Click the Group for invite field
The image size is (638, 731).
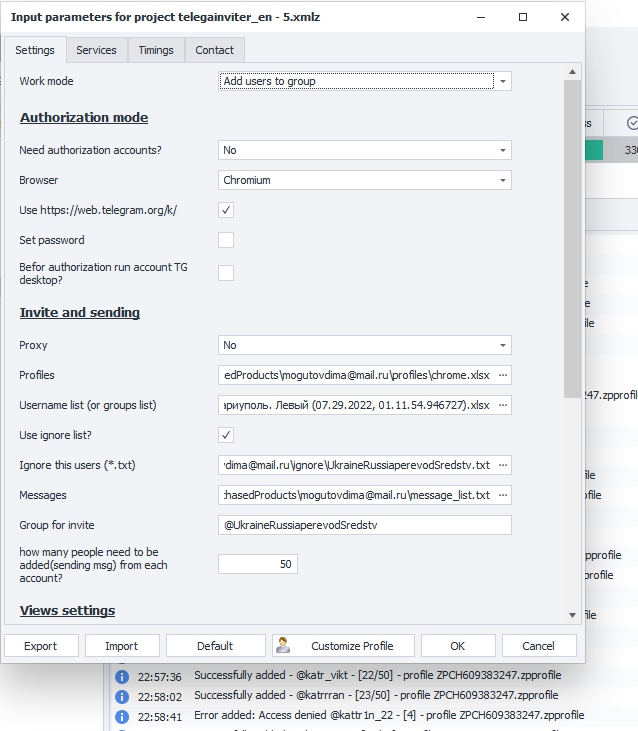(365, 525)
